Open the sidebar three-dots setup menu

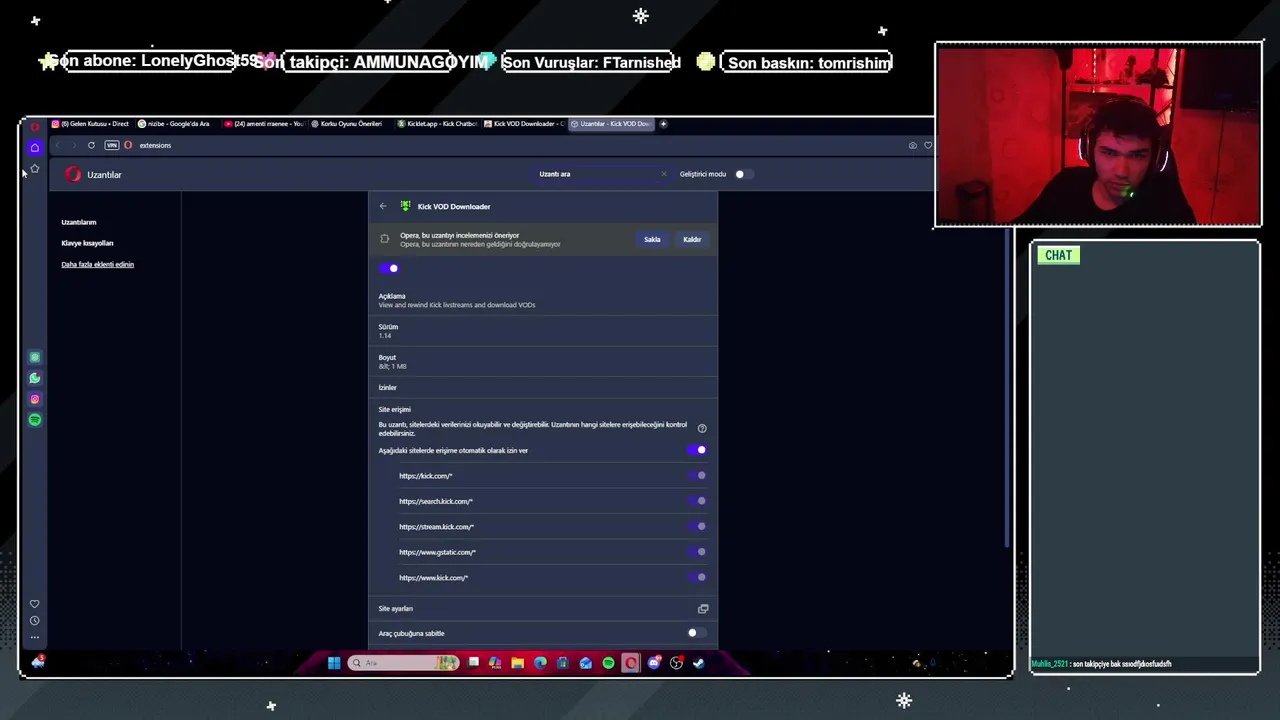tap(35, 637)
